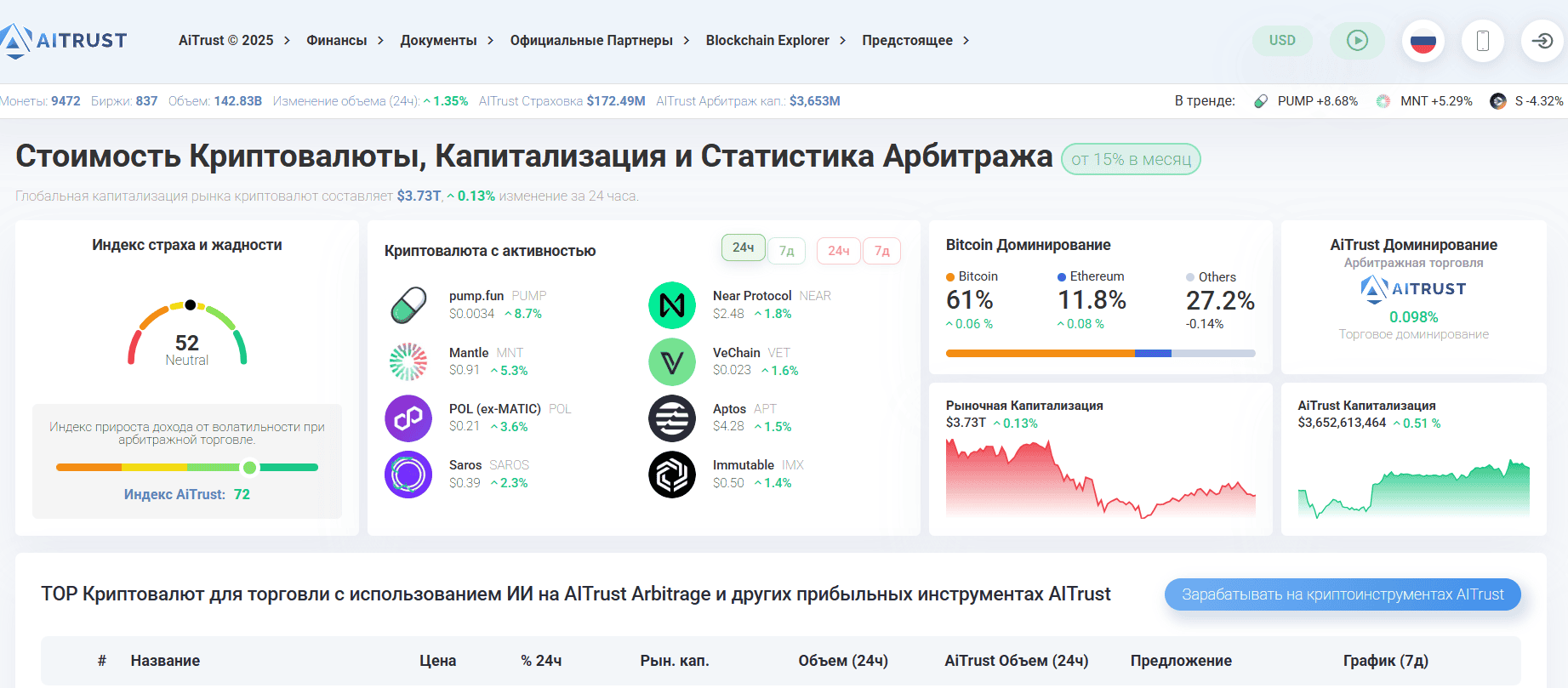Sort table by Объем (24ч) column

tap(843, 661)
